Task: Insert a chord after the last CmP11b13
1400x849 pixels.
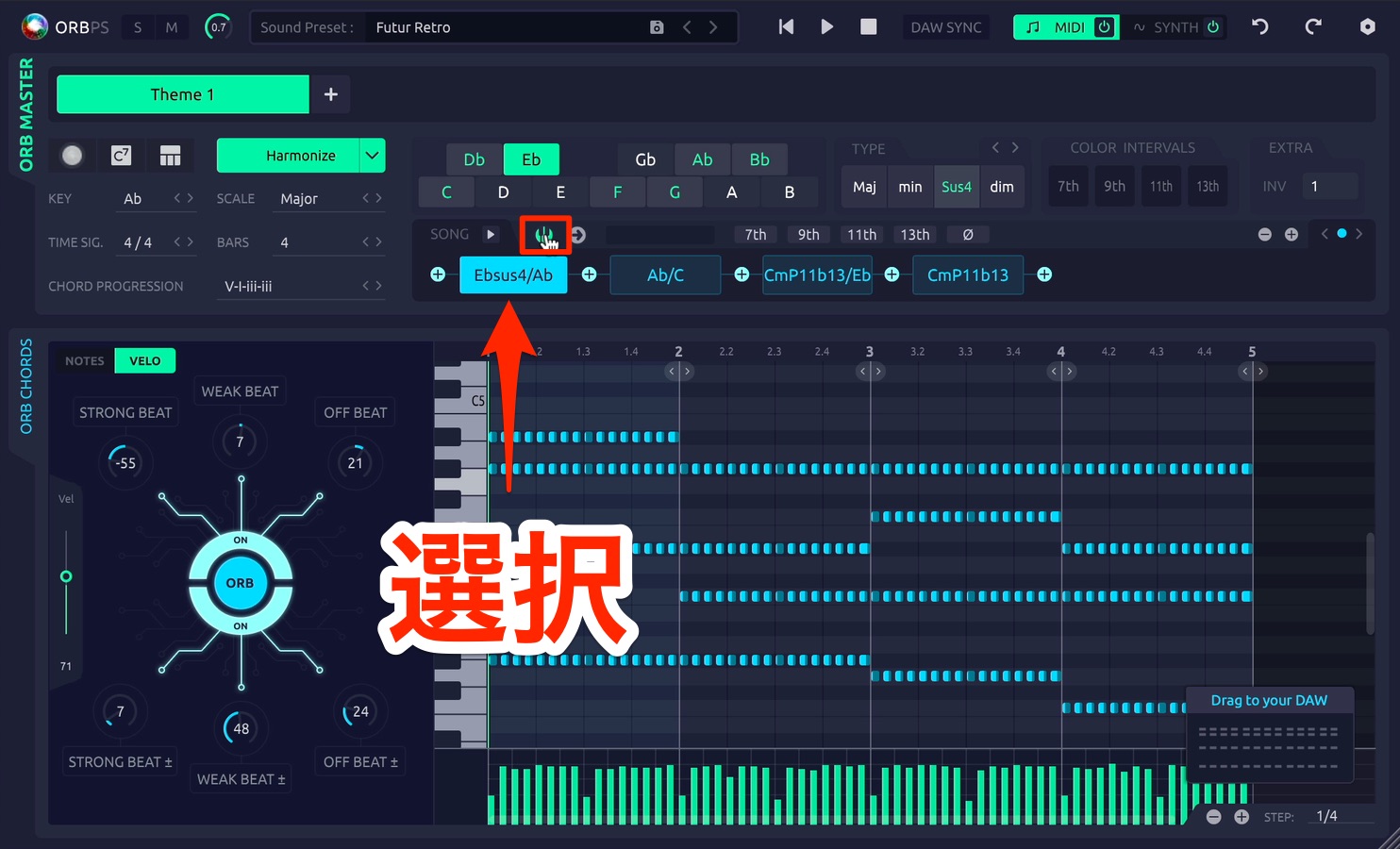Action: click(1044, 275)
